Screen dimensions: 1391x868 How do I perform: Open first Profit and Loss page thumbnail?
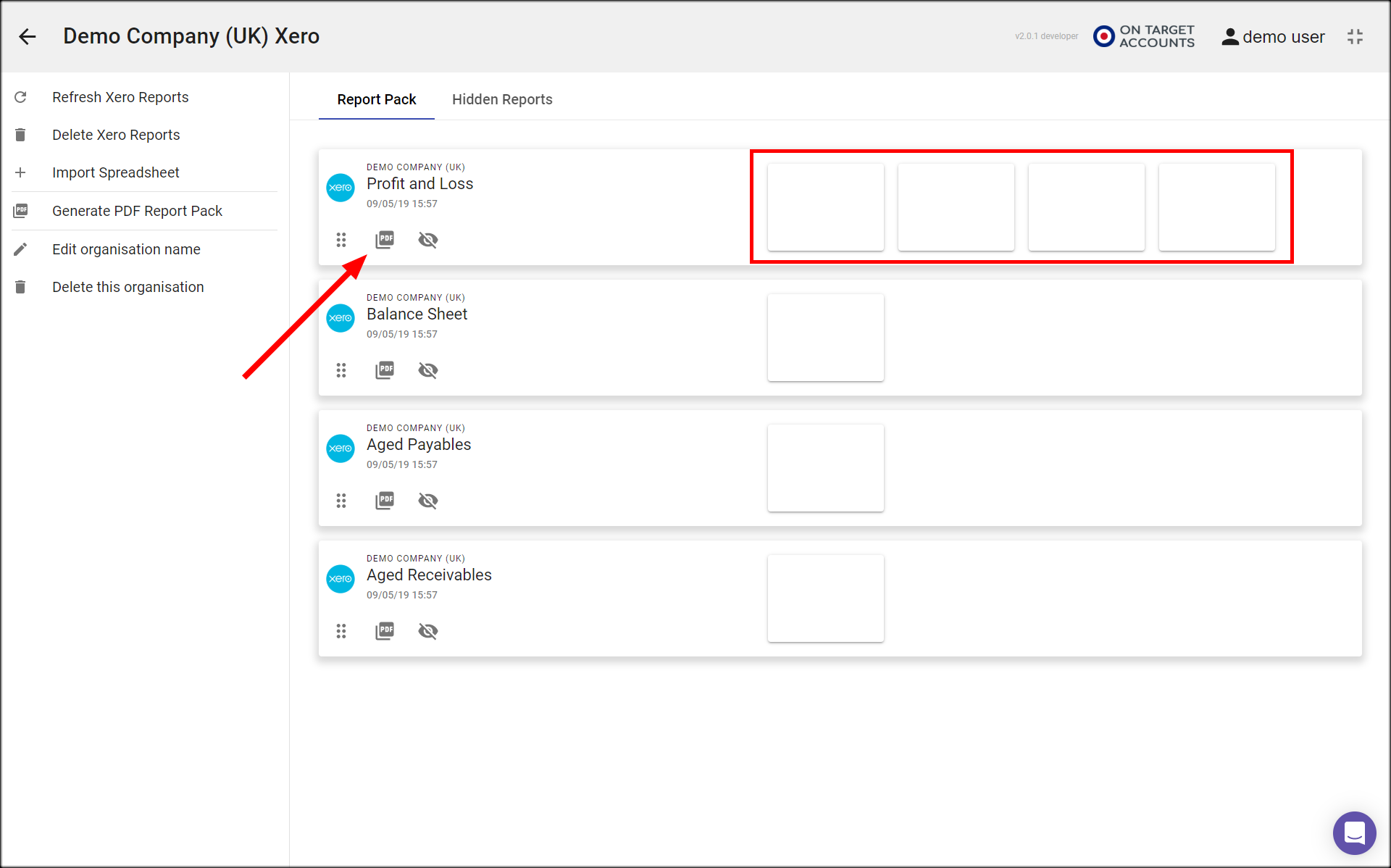click(826, 207)
